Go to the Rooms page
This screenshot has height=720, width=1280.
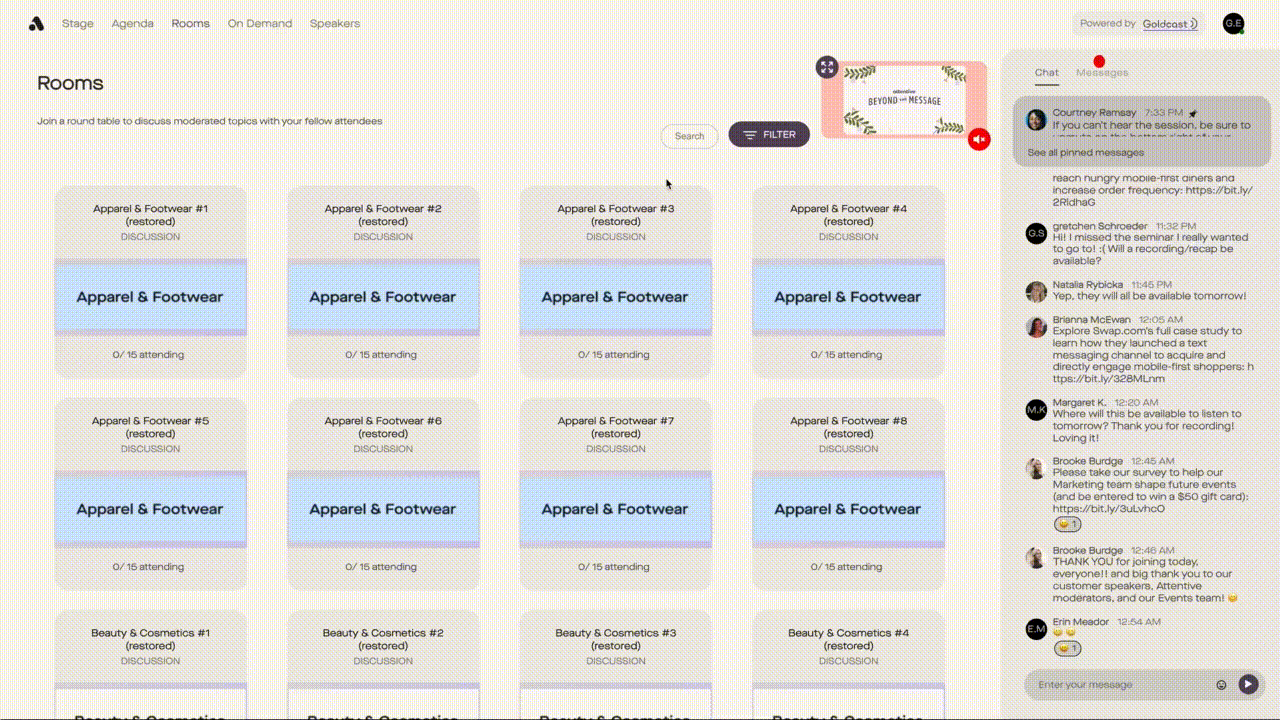pyautogui.click(x=190, y=23)
